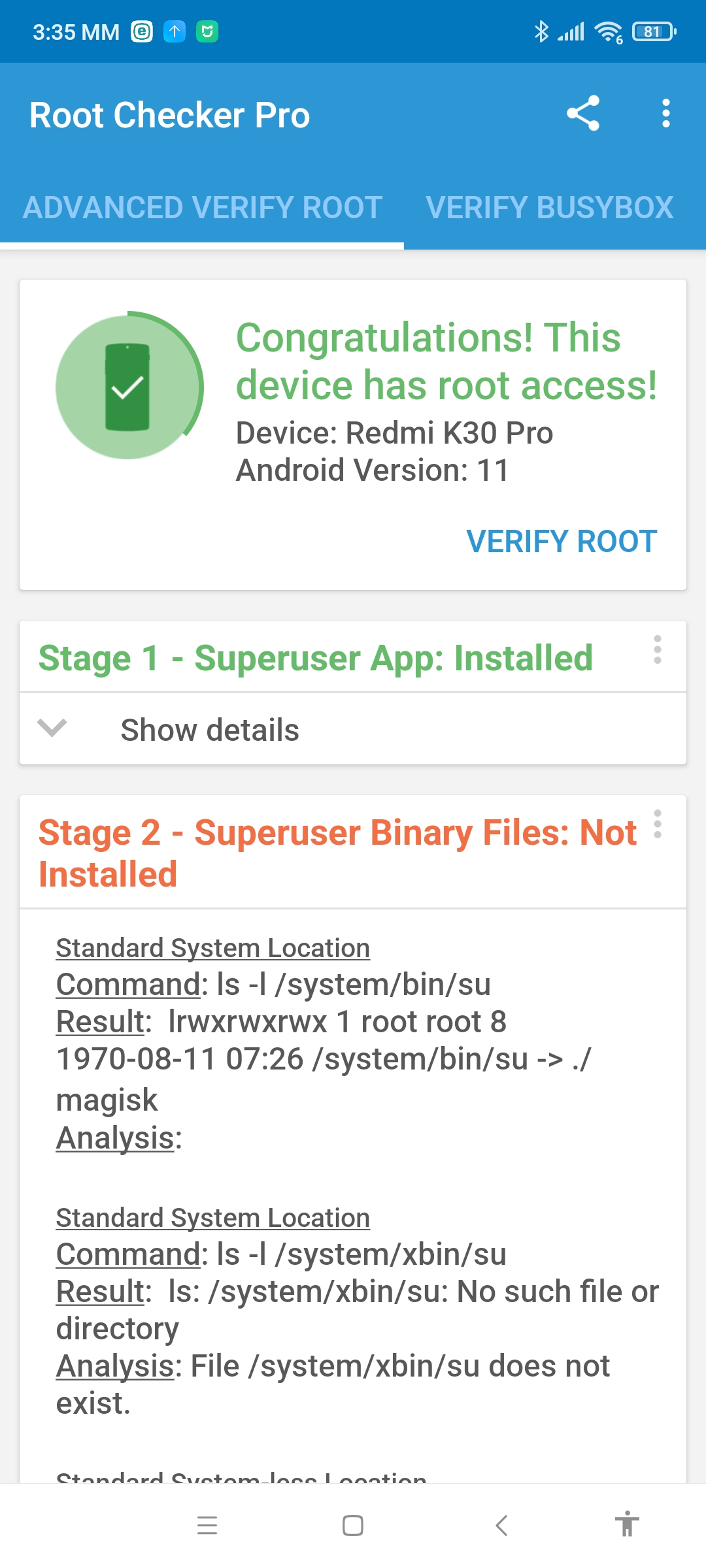Tap the Wi-Fi status bar icon
706x1568 pixels.
(x=608, y=31)
